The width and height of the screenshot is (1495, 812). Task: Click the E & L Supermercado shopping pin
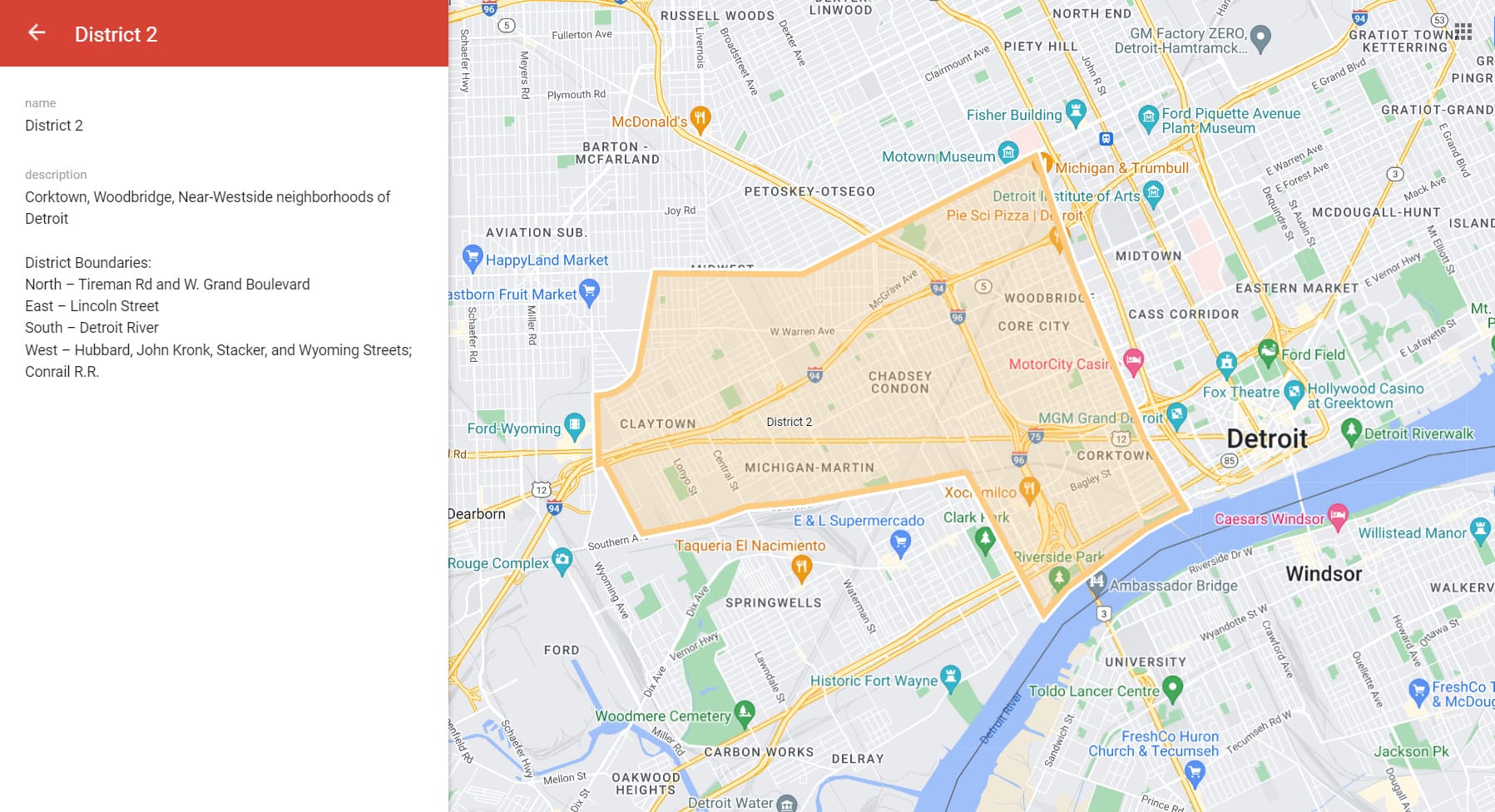(x=900, y=542)
